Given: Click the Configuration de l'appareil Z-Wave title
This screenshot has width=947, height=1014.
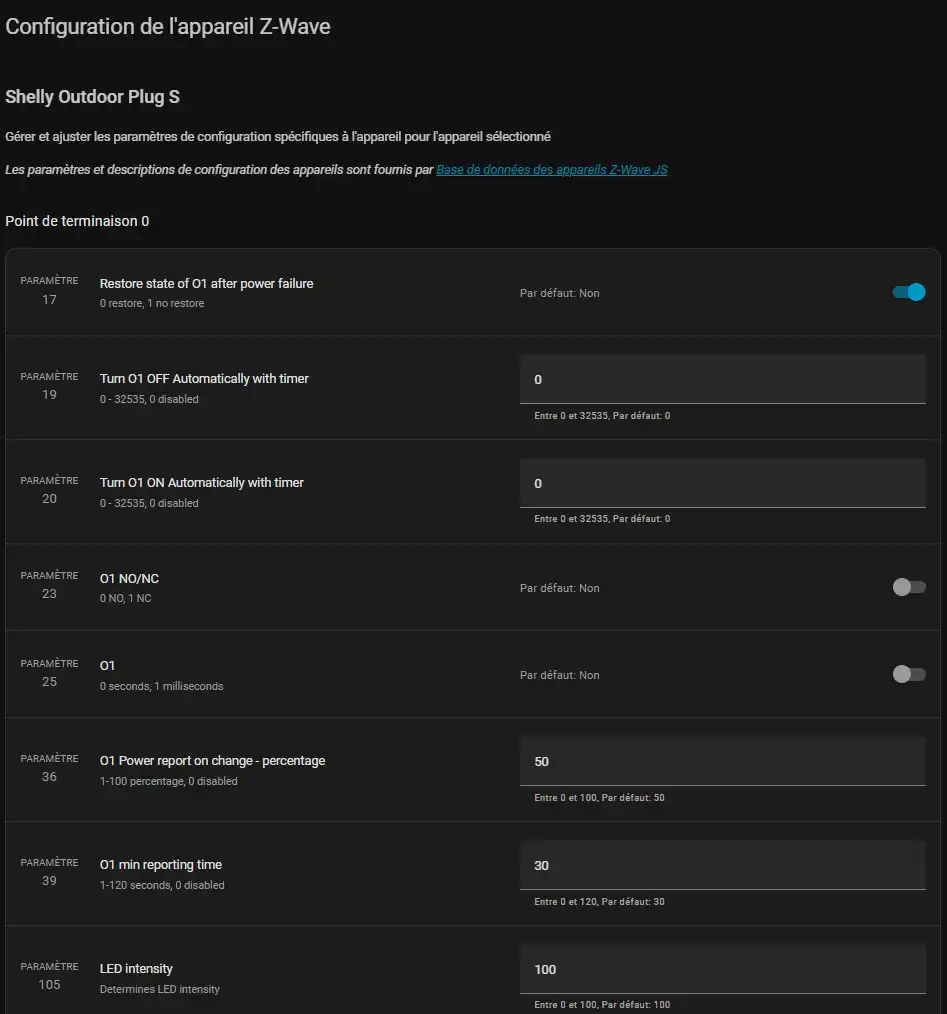Looking at the screenshot, I should point(168,27).
